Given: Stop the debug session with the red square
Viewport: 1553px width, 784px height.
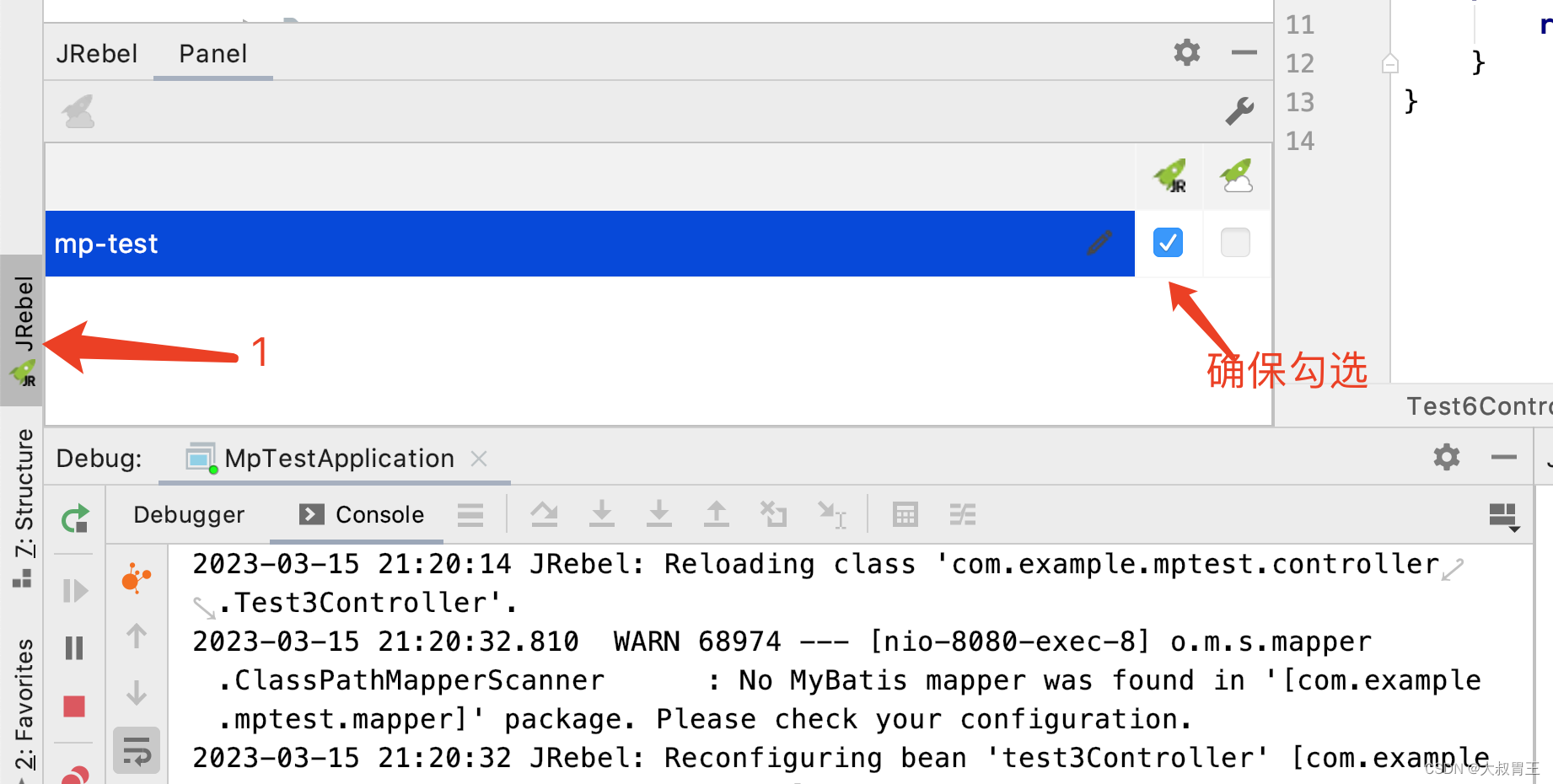Looking at the screenshot, I should (x=73, y=706).
